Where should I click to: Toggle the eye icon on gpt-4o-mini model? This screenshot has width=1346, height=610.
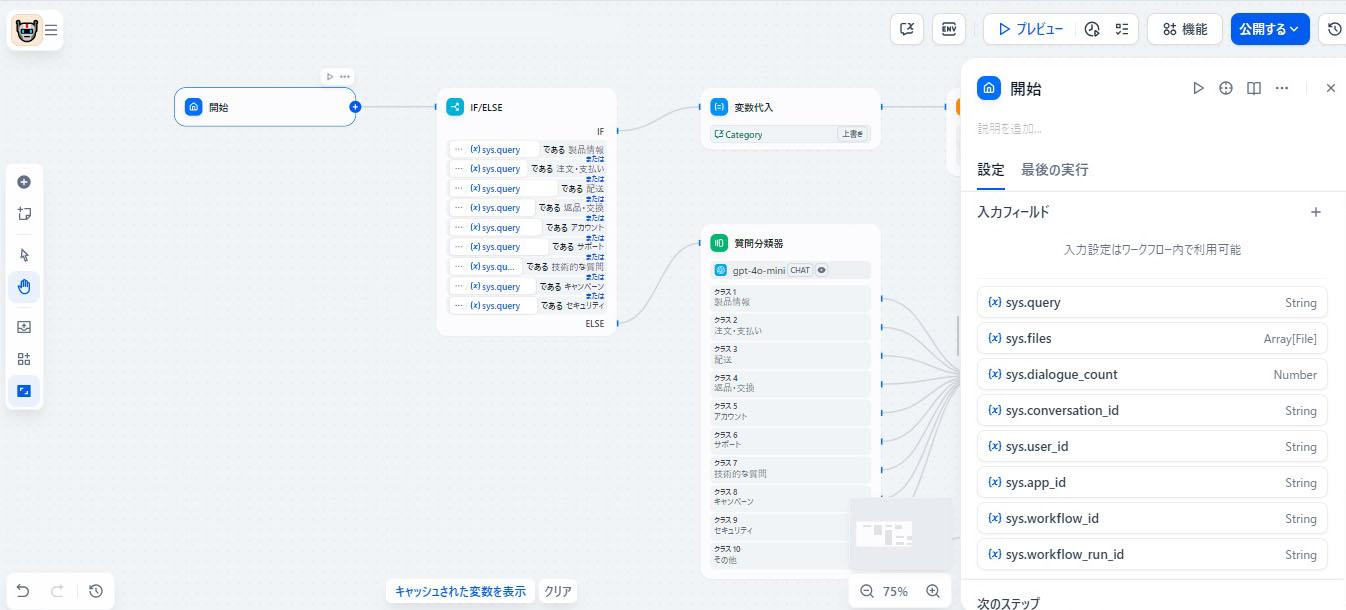822,270
